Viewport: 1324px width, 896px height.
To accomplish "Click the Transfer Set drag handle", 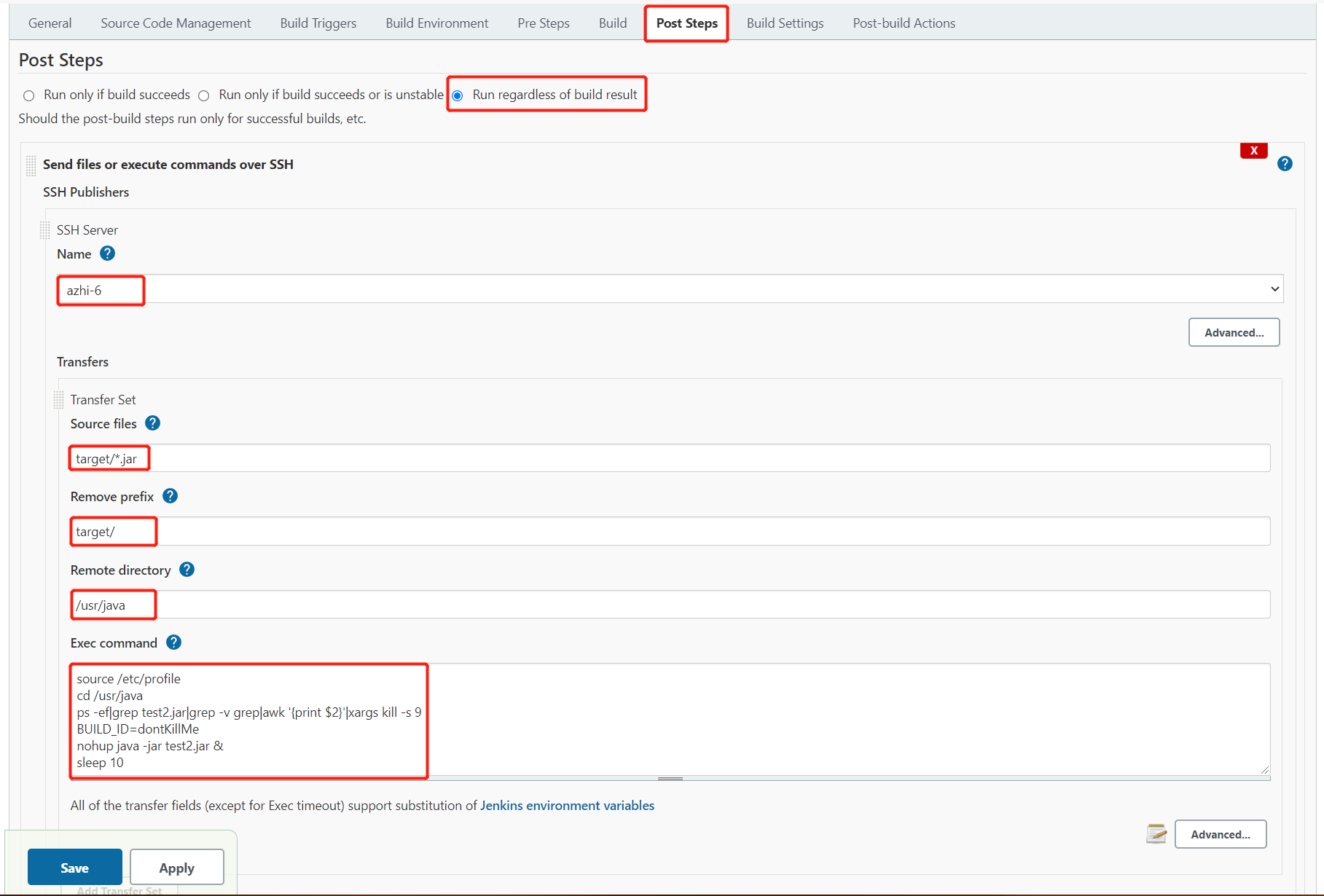I will click(58, 400).
